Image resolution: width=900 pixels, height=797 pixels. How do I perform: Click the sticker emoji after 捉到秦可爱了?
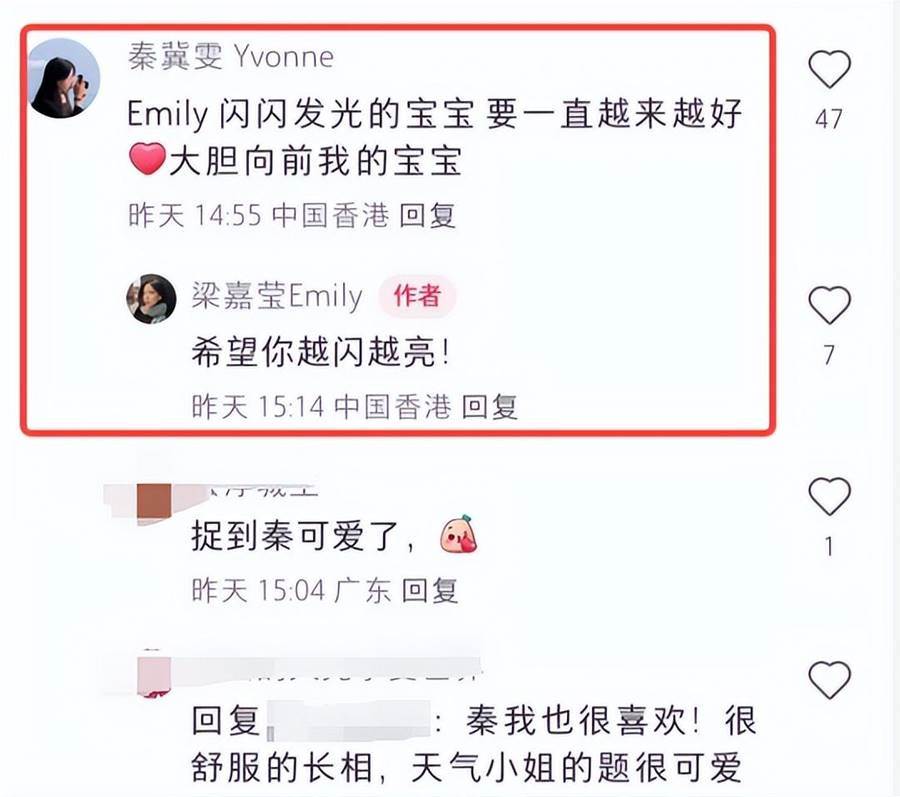[458, 534]
